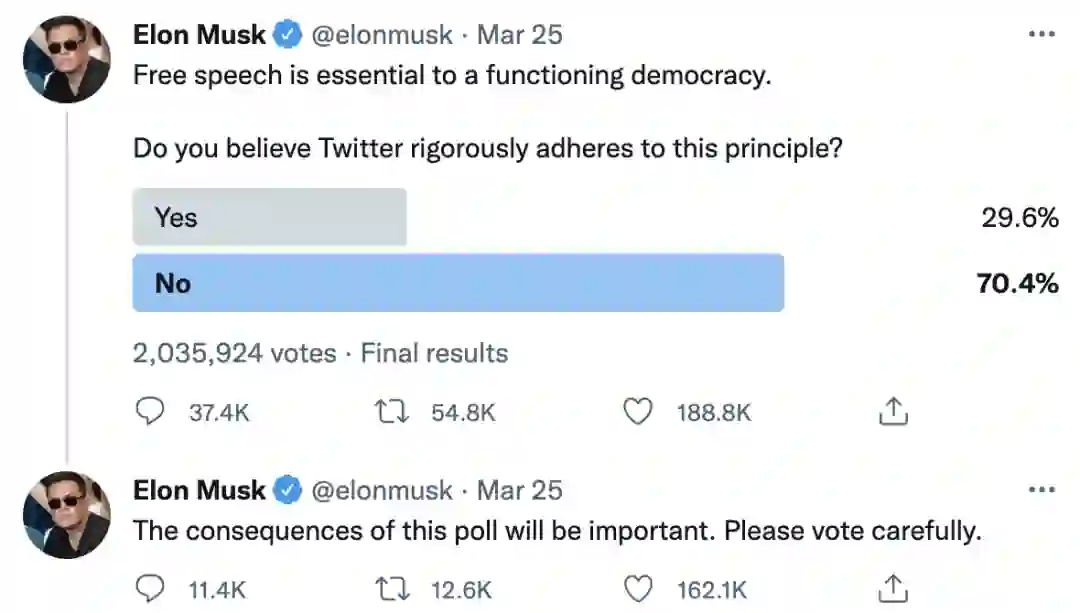Like the free speech poll tweet

pos(638,412)
